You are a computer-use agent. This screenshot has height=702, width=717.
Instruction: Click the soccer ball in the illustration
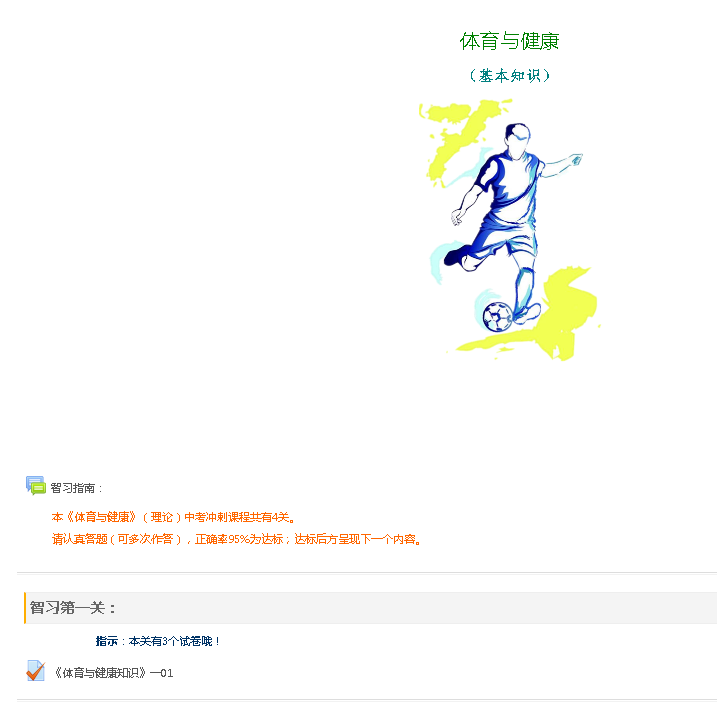pos(498,316)
